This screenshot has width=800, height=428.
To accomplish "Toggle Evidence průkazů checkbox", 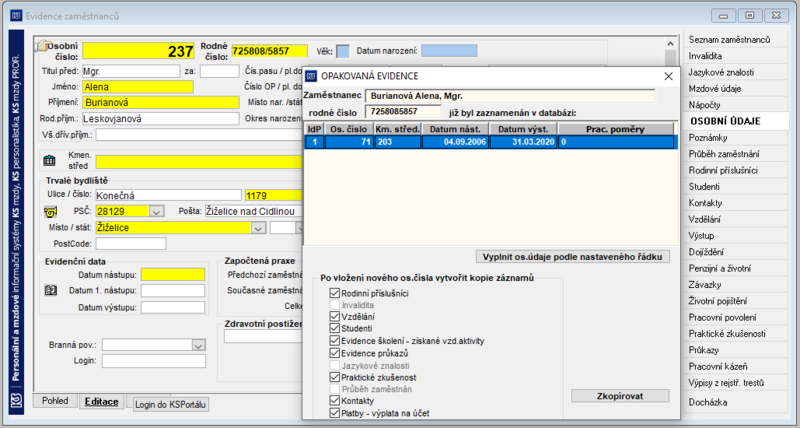I will pos(335,353).
